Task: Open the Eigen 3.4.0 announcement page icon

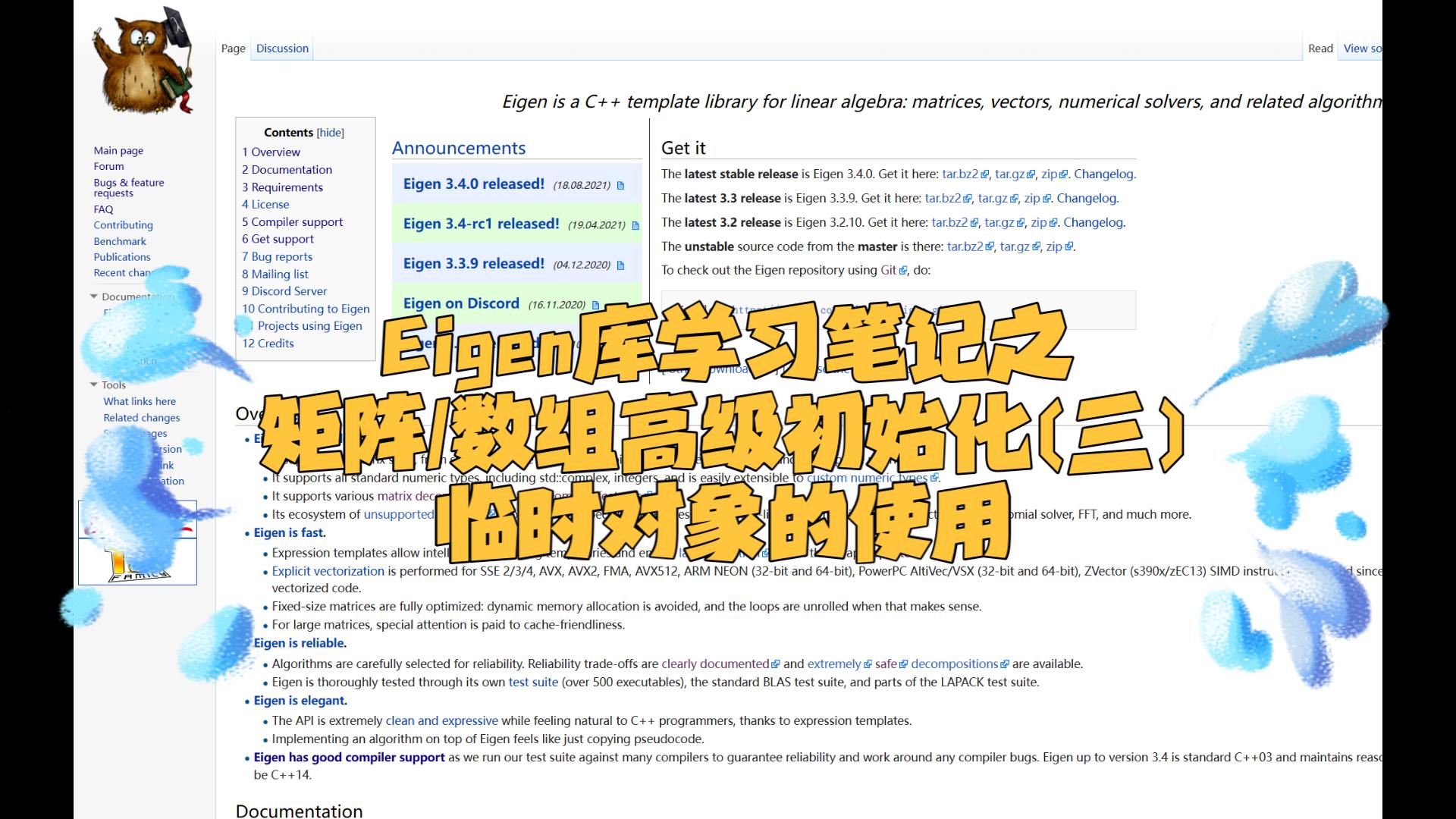Action: coord(620,186)
